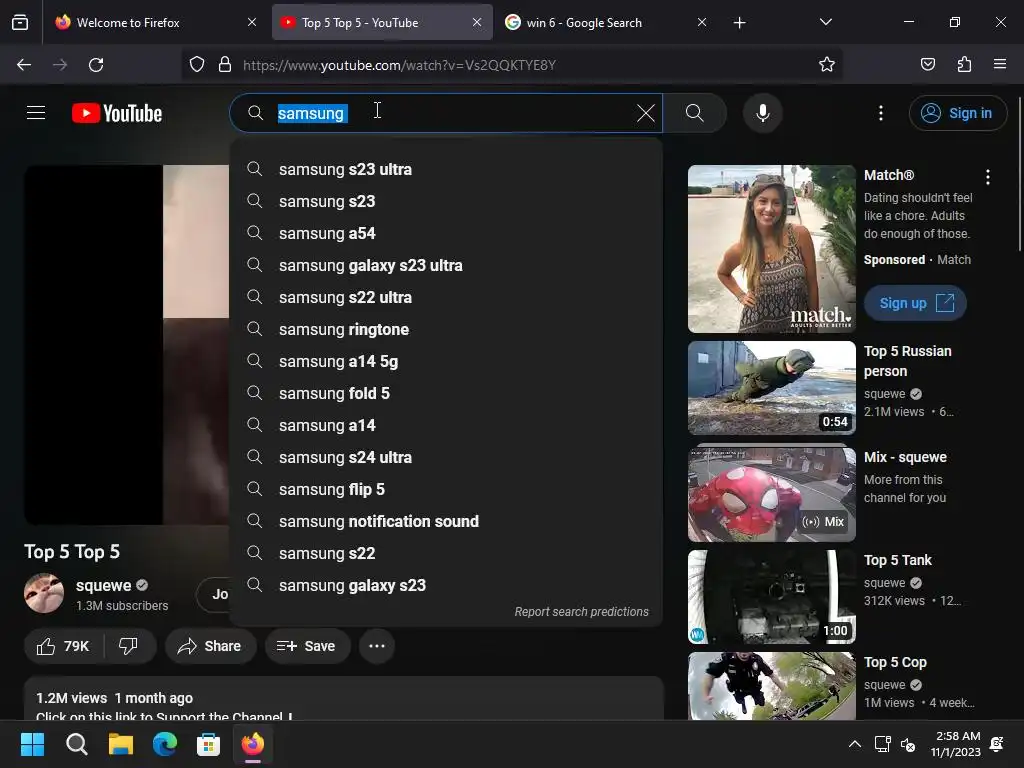
Task: Start voice search with the microphone
Action: coord(762,113)
